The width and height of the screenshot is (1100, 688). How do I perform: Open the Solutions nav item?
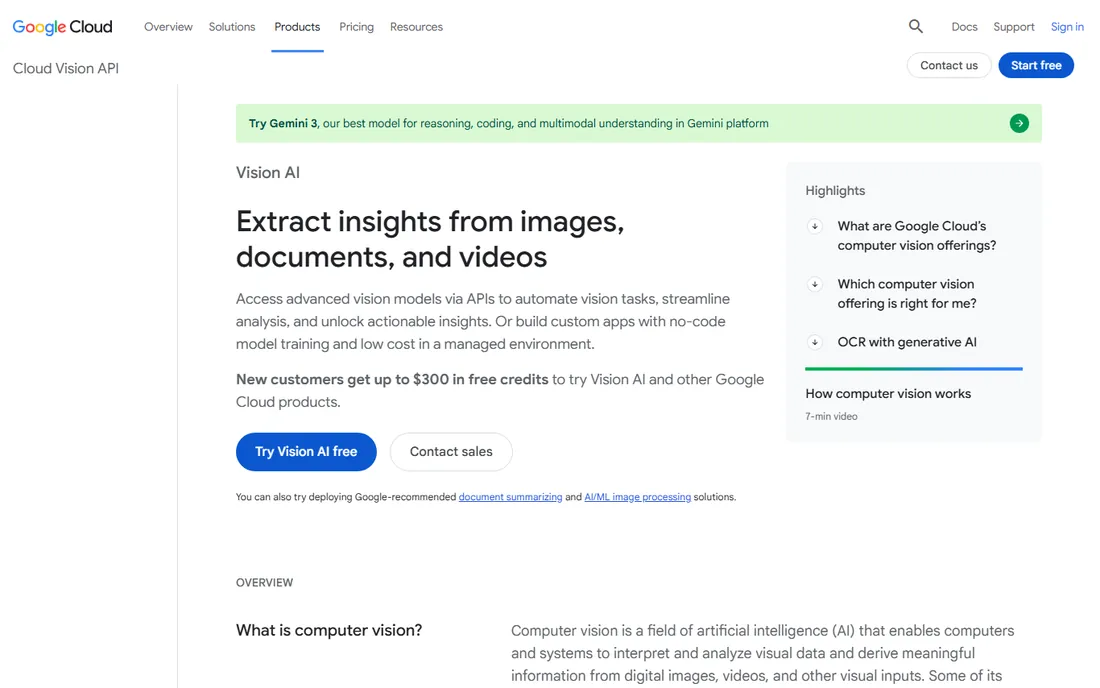232,27
